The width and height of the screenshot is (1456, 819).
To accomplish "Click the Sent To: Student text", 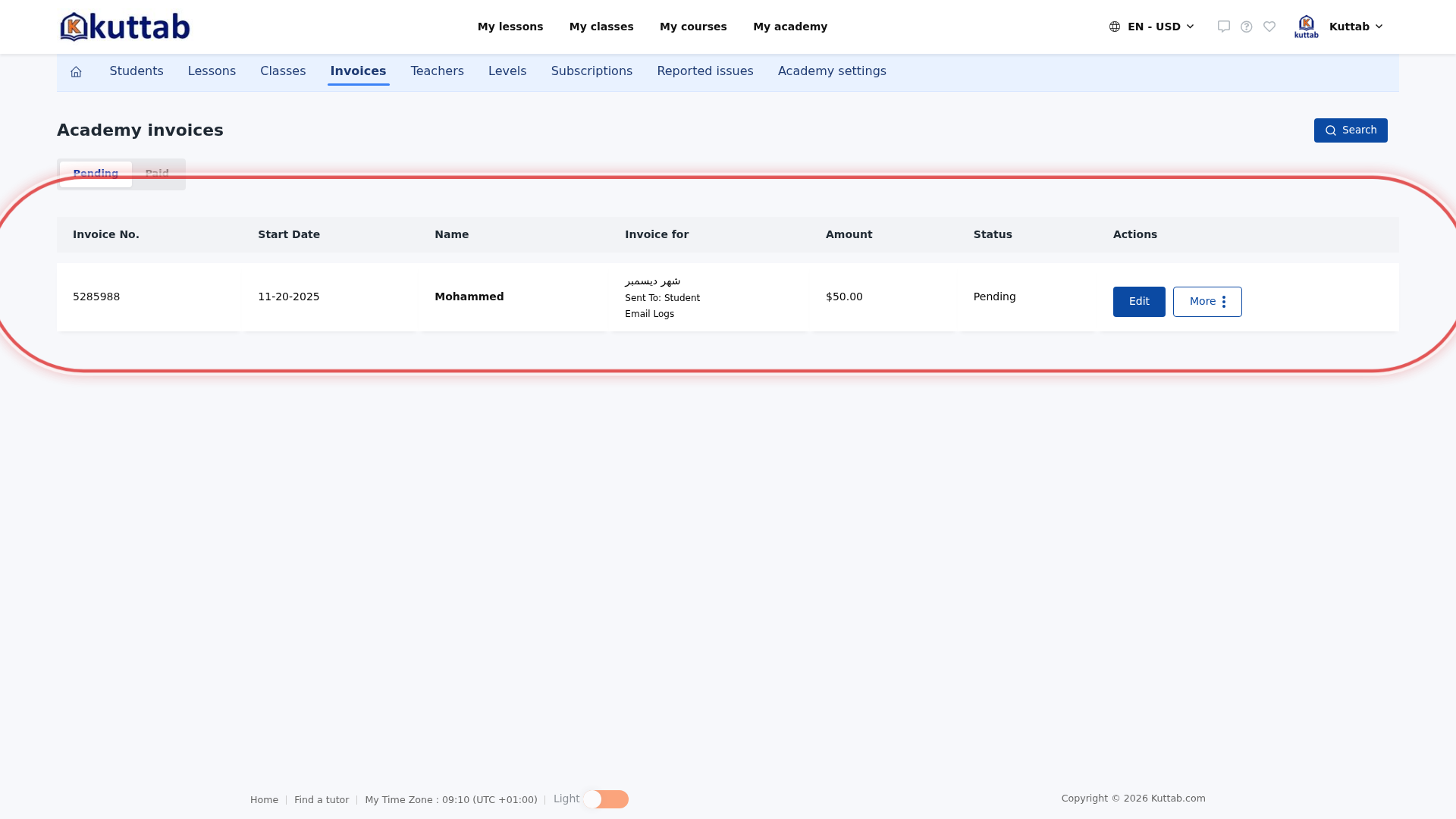I will 662,298.
